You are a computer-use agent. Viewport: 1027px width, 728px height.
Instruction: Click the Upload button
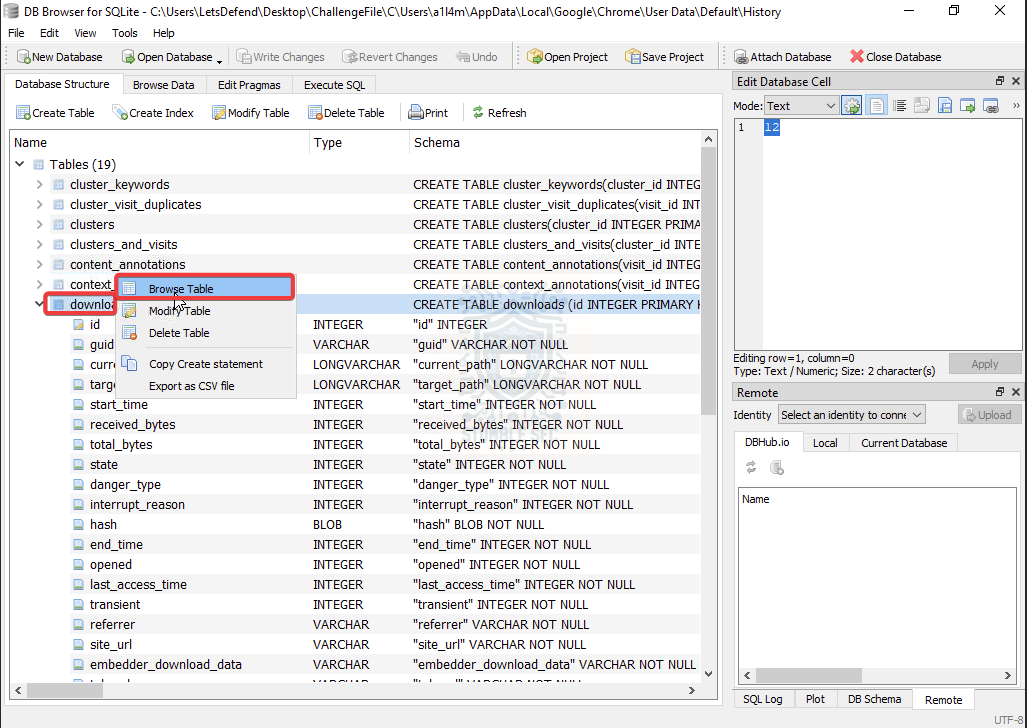[989, 415]
